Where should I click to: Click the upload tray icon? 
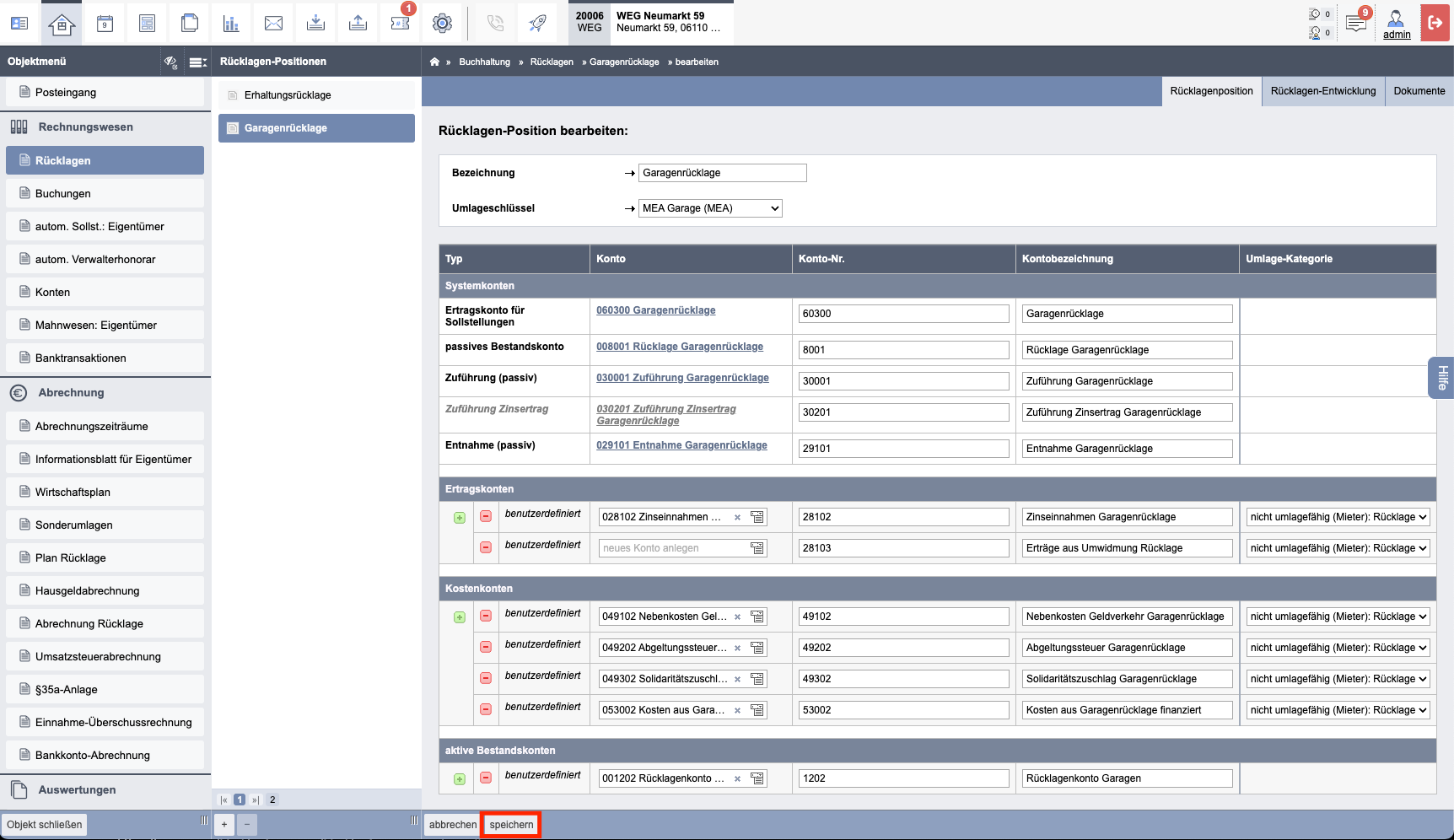tap(358, 23)
